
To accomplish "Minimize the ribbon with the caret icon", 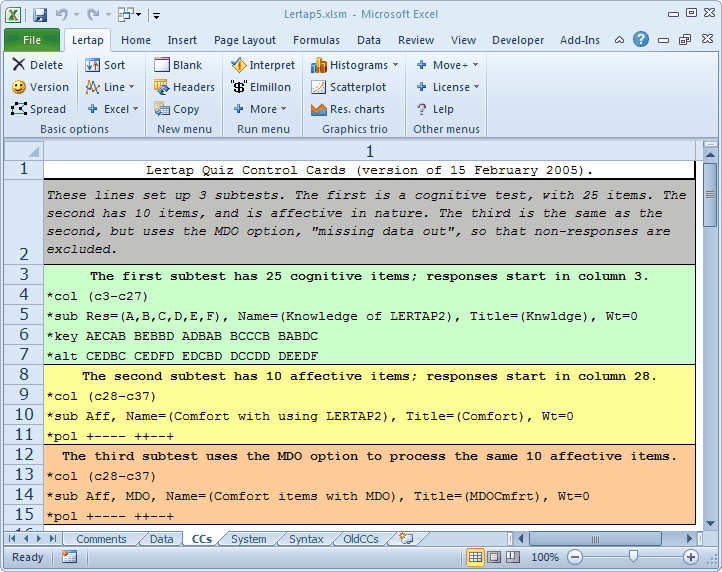I will coord(619,40).
